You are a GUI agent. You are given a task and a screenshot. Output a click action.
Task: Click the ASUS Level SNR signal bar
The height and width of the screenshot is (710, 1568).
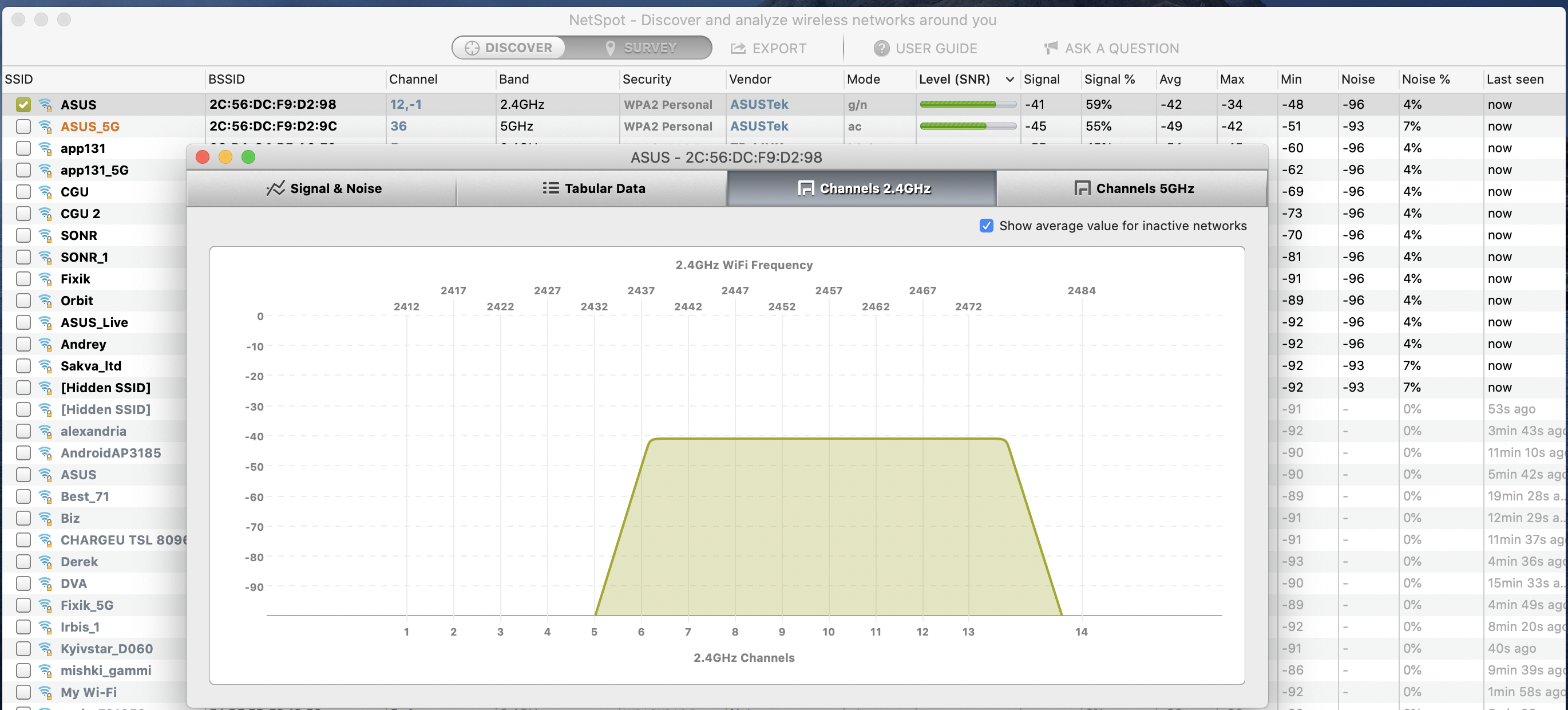(x=968, y=105)
